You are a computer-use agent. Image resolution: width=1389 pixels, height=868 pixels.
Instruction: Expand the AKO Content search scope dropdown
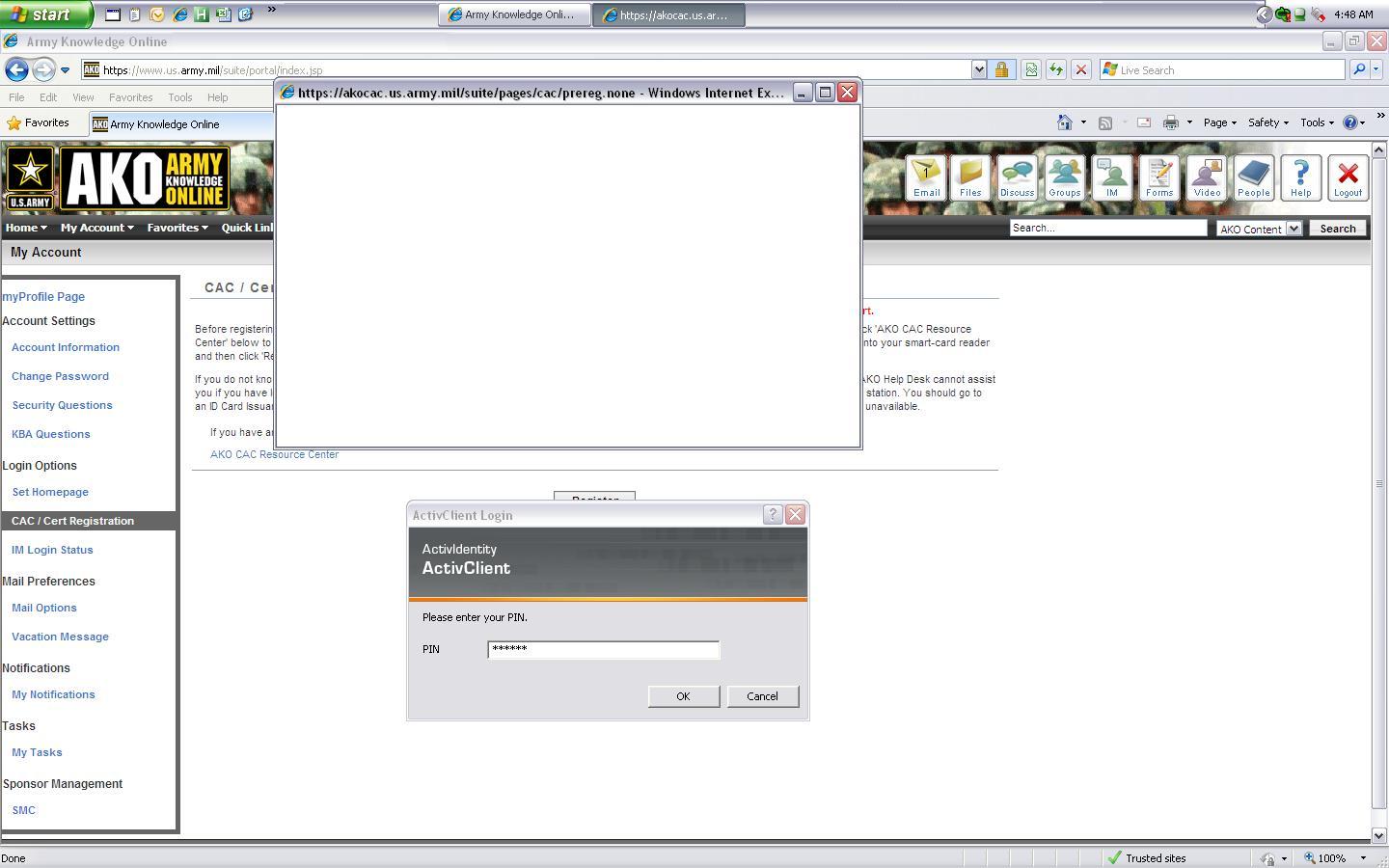pyautogui.click(x=1294, y=229)
